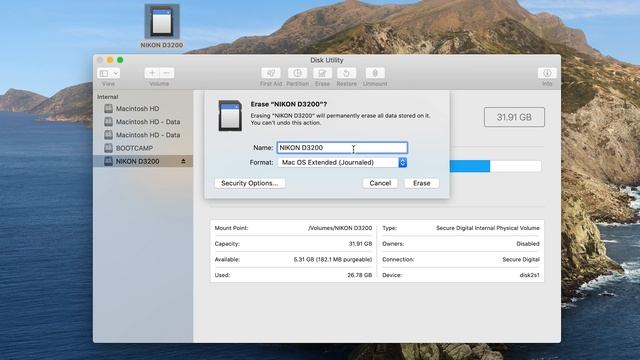Viewport: 640px width, 360px height.
Task: Click the Device value disk2s1
Action: (x=529, y=275)
